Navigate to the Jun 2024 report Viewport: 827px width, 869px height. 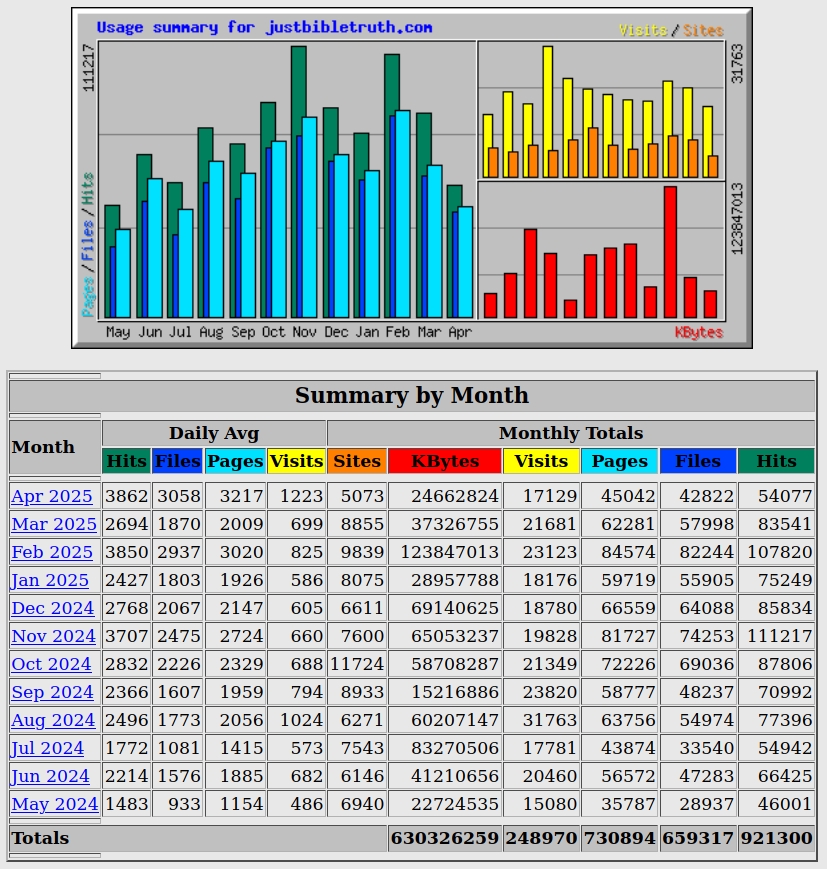point(50,776)
